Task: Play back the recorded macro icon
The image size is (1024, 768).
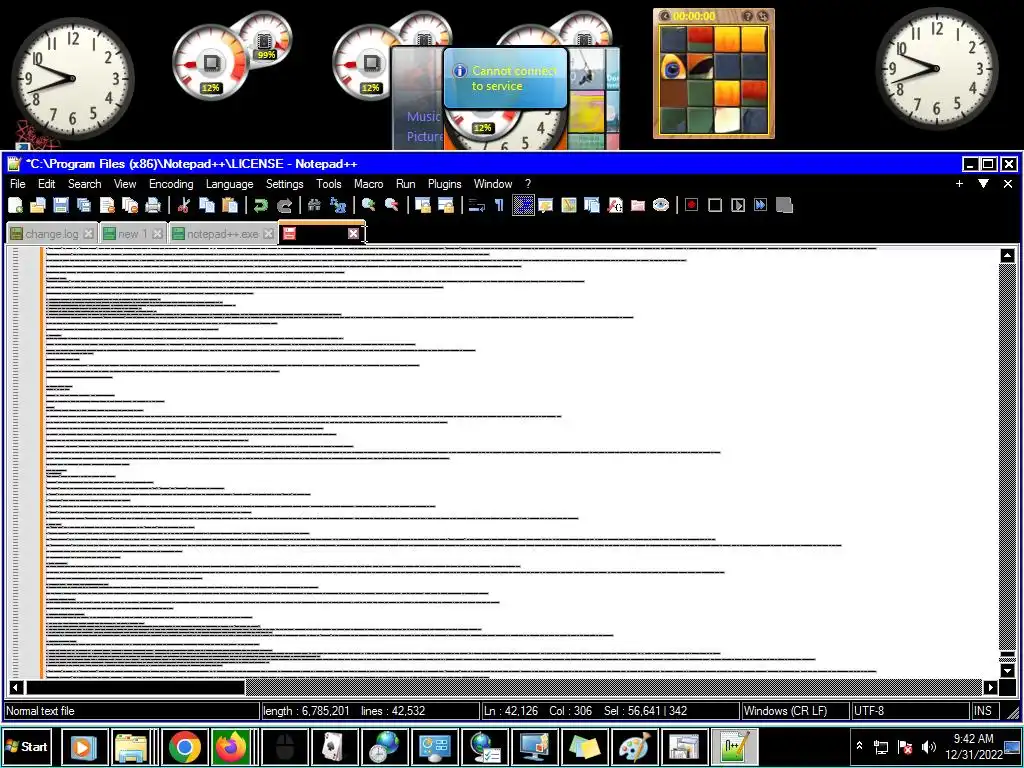Action: point(738,206)
